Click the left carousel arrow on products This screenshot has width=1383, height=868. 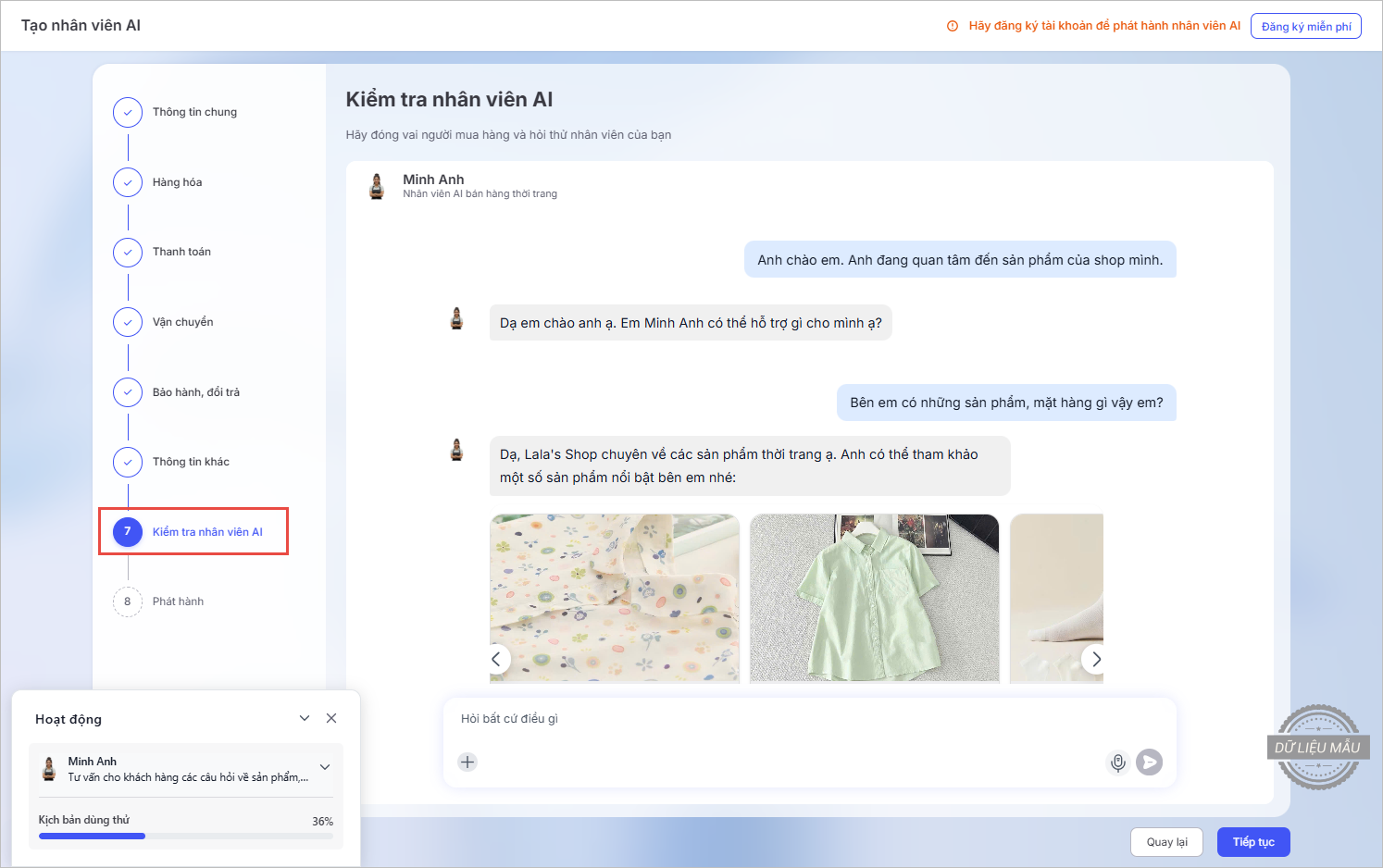(497, 660)
